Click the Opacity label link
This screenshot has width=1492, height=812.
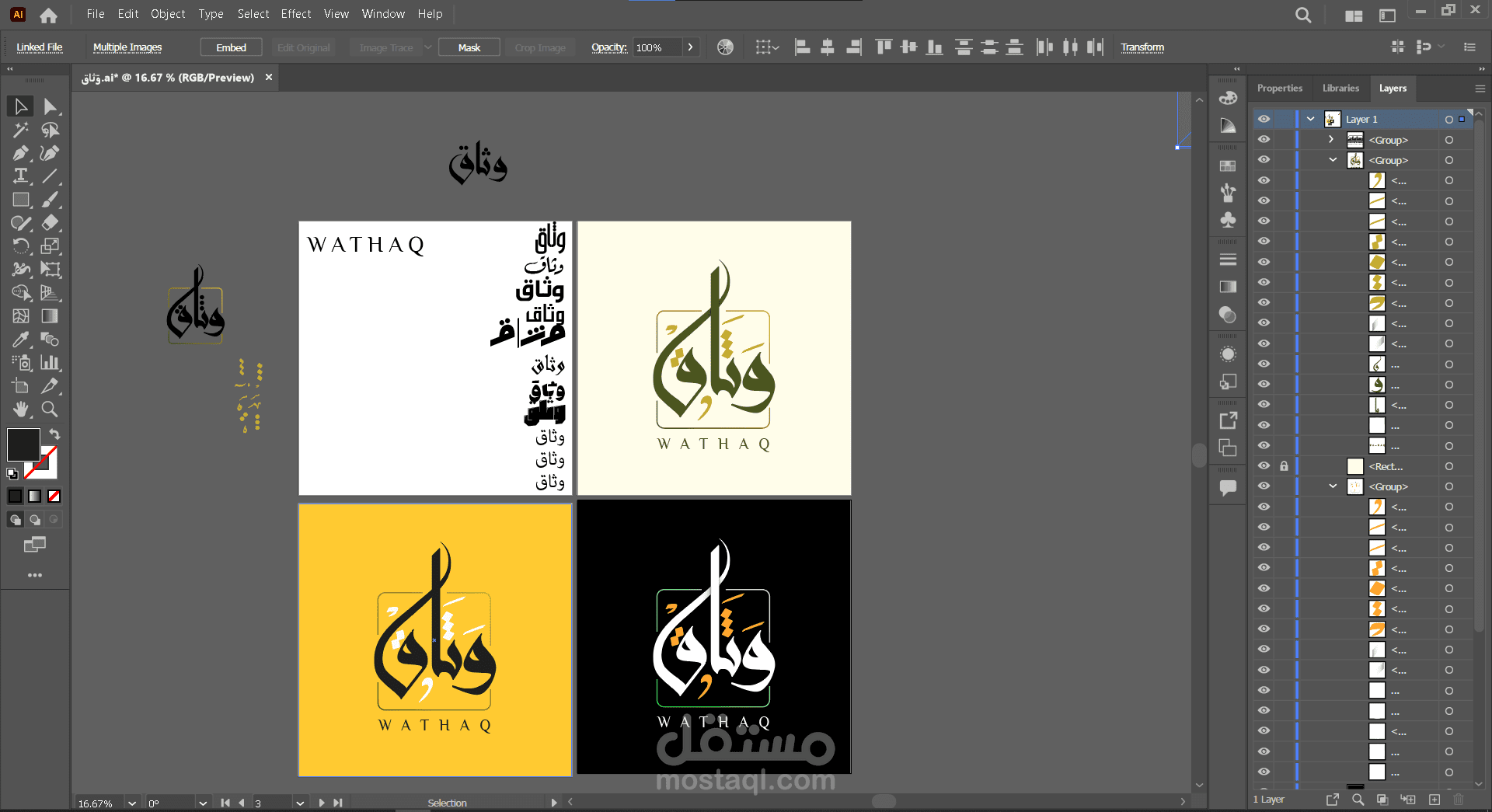tap(608, 47)
